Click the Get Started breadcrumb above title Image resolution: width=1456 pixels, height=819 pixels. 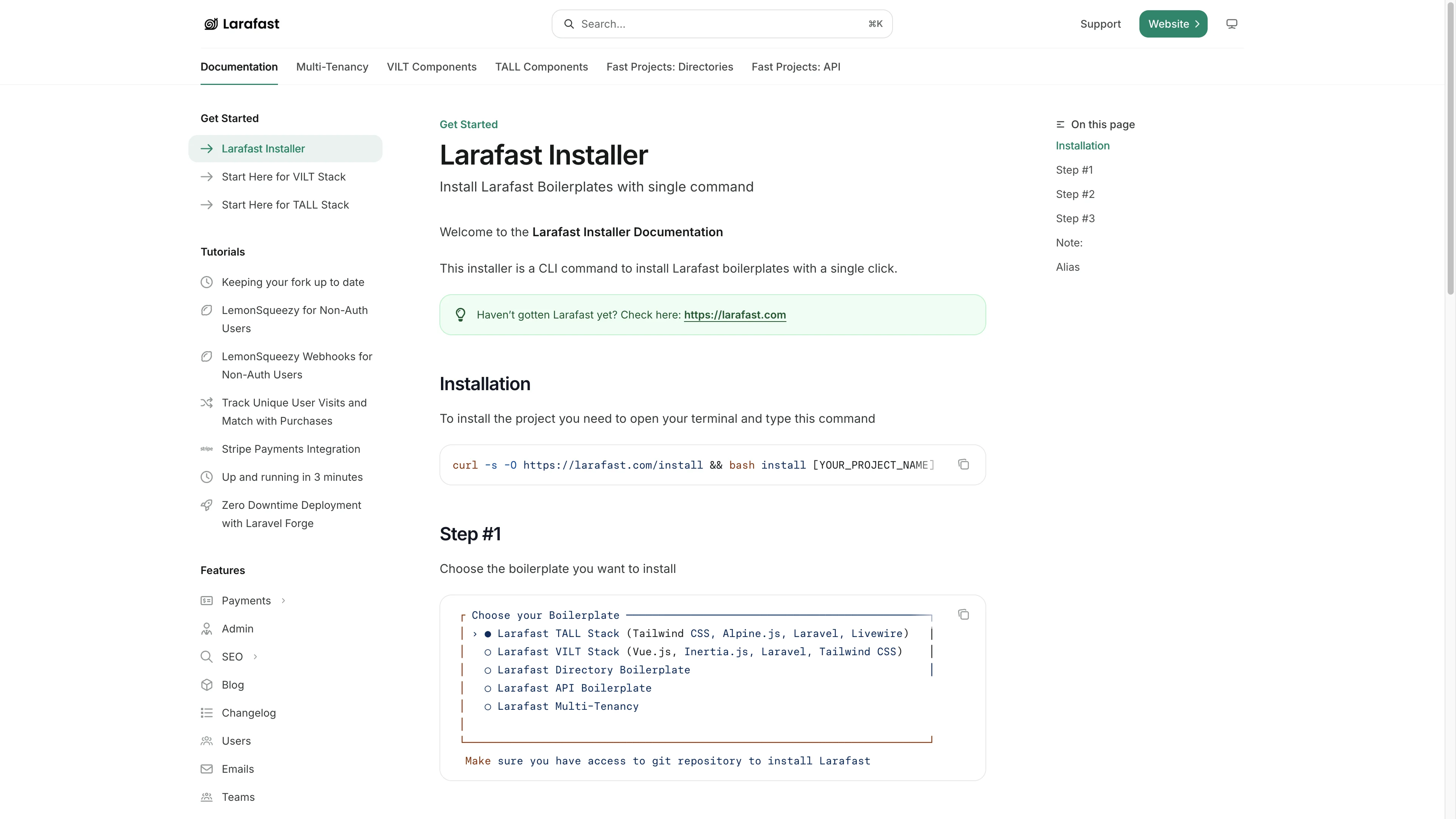[x=469, y=124]
